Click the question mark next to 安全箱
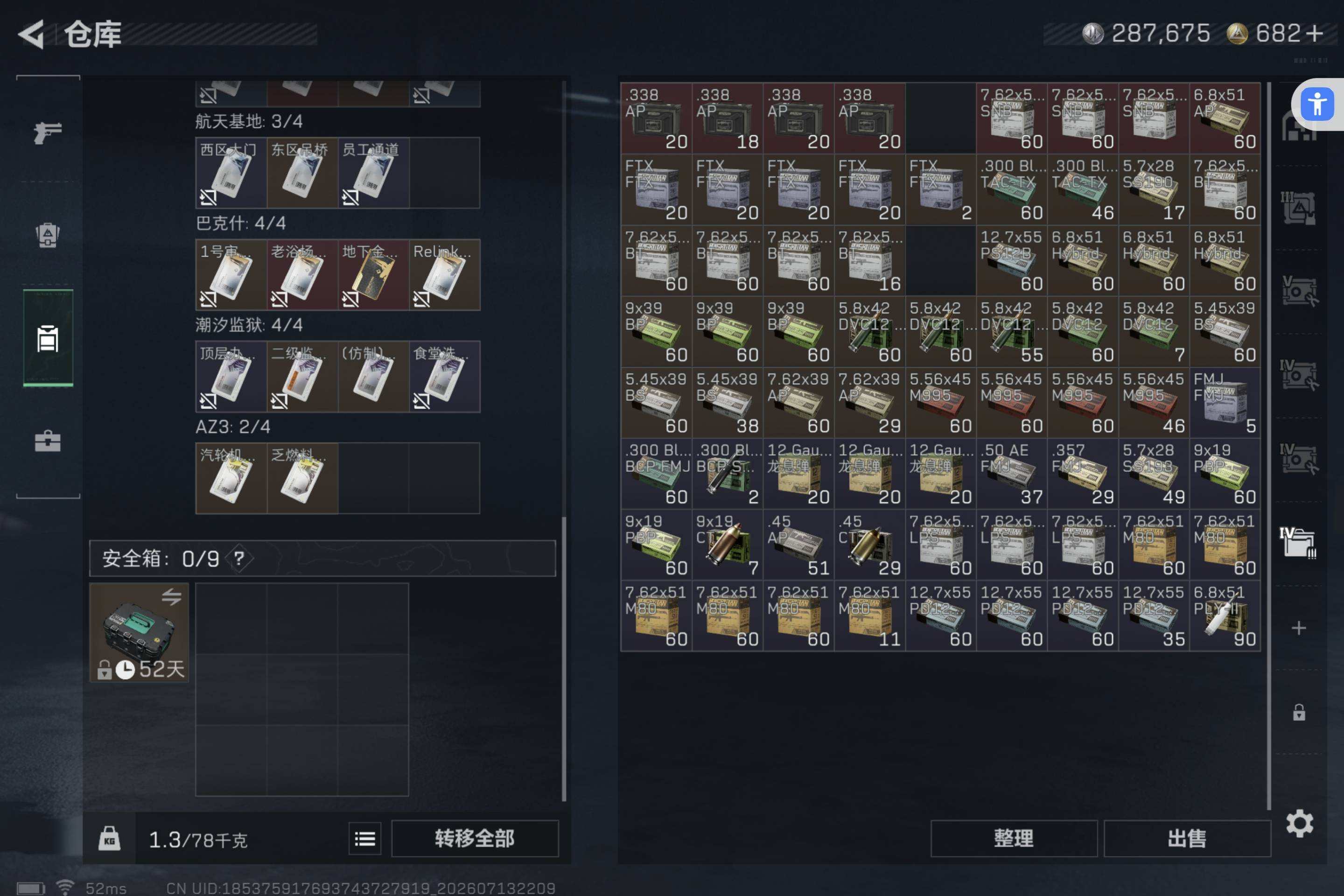Viewport: 1344px width, 896px height. pyautogui.click(x=239, y=558)
